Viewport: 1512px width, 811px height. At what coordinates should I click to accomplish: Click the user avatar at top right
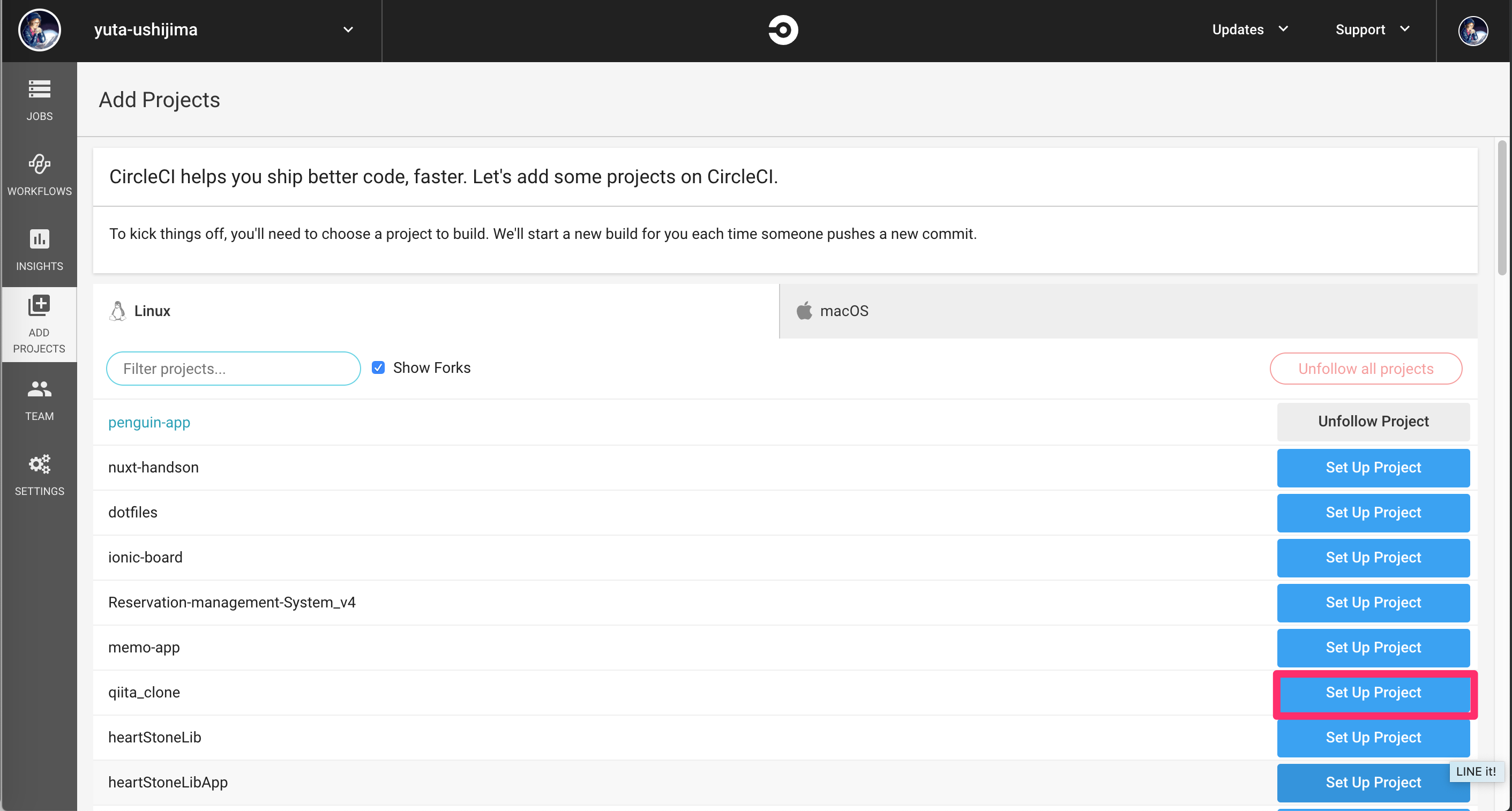point(1472,31)
